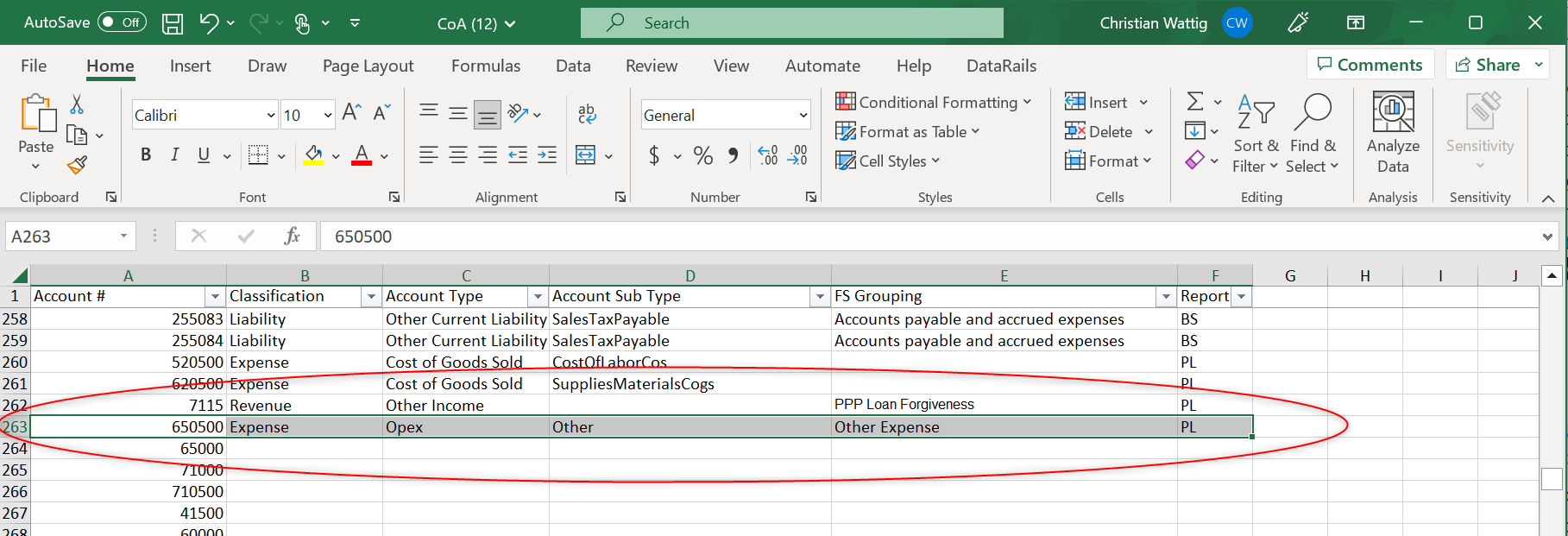Viewport: 1568px width, 536px height.
Task: Click the Fill down arrow icon
Action: tap(1195, 131)
